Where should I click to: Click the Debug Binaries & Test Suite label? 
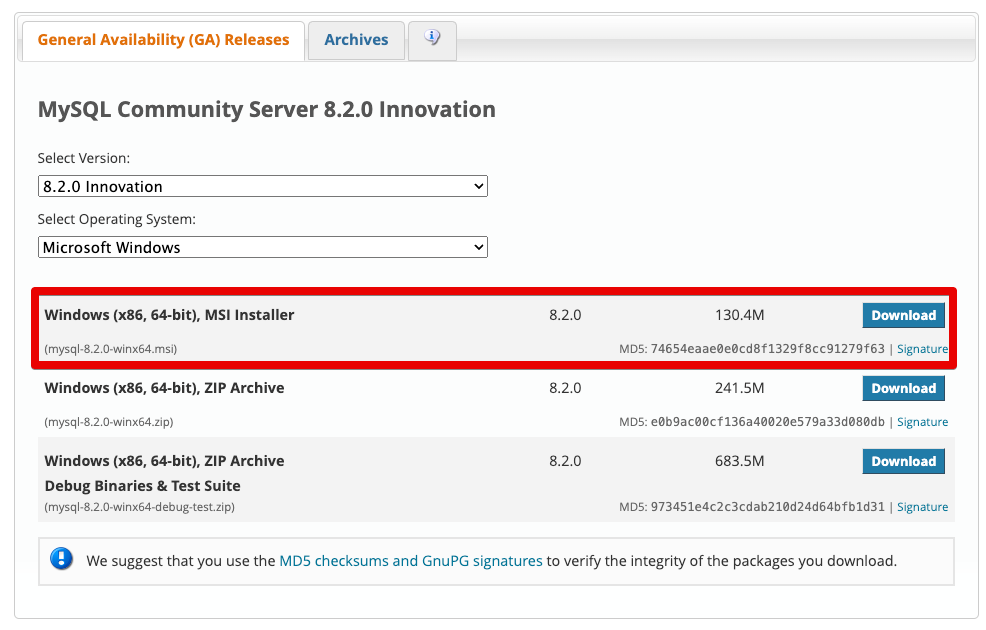point(142,486)
